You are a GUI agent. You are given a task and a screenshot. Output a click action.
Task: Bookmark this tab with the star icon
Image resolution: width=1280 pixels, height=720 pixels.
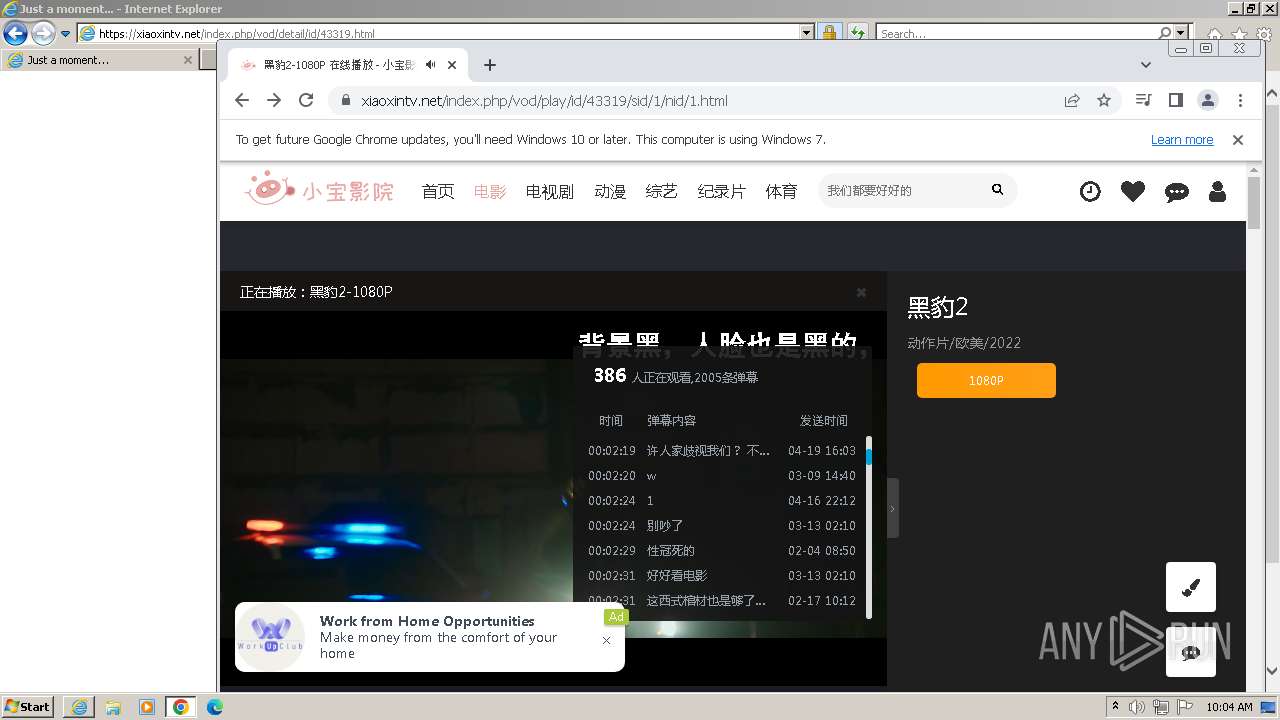pyautogui.click(x=1104, y=100)
